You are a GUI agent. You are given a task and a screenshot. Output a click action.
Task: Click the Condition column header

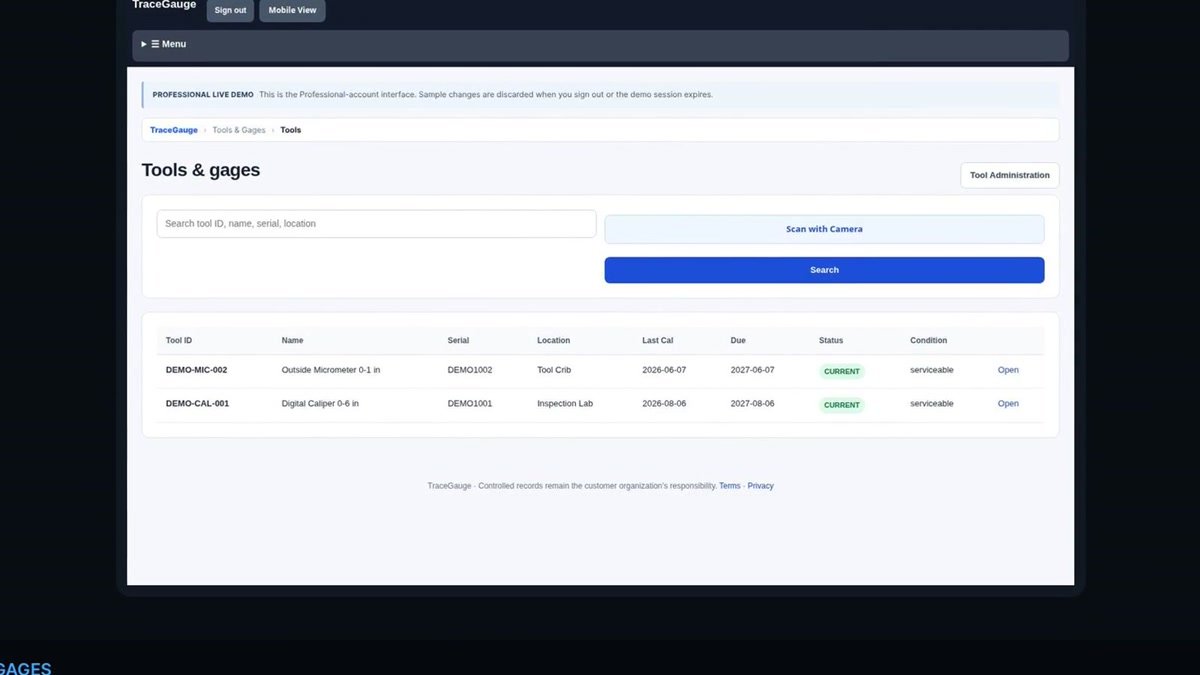[929, 341]
